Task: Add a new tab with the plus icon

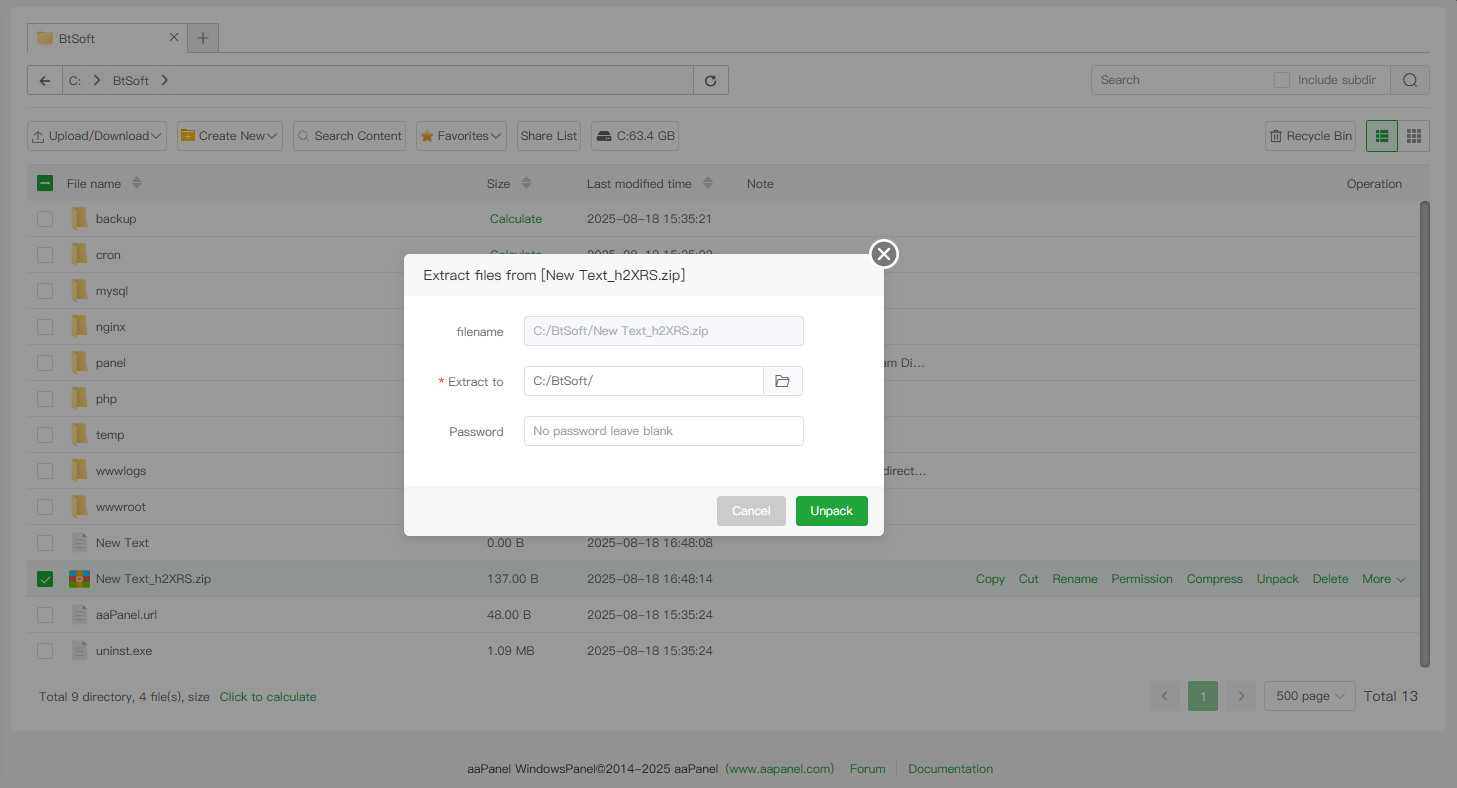Action: pyautogui.click(x=203, y=38)
